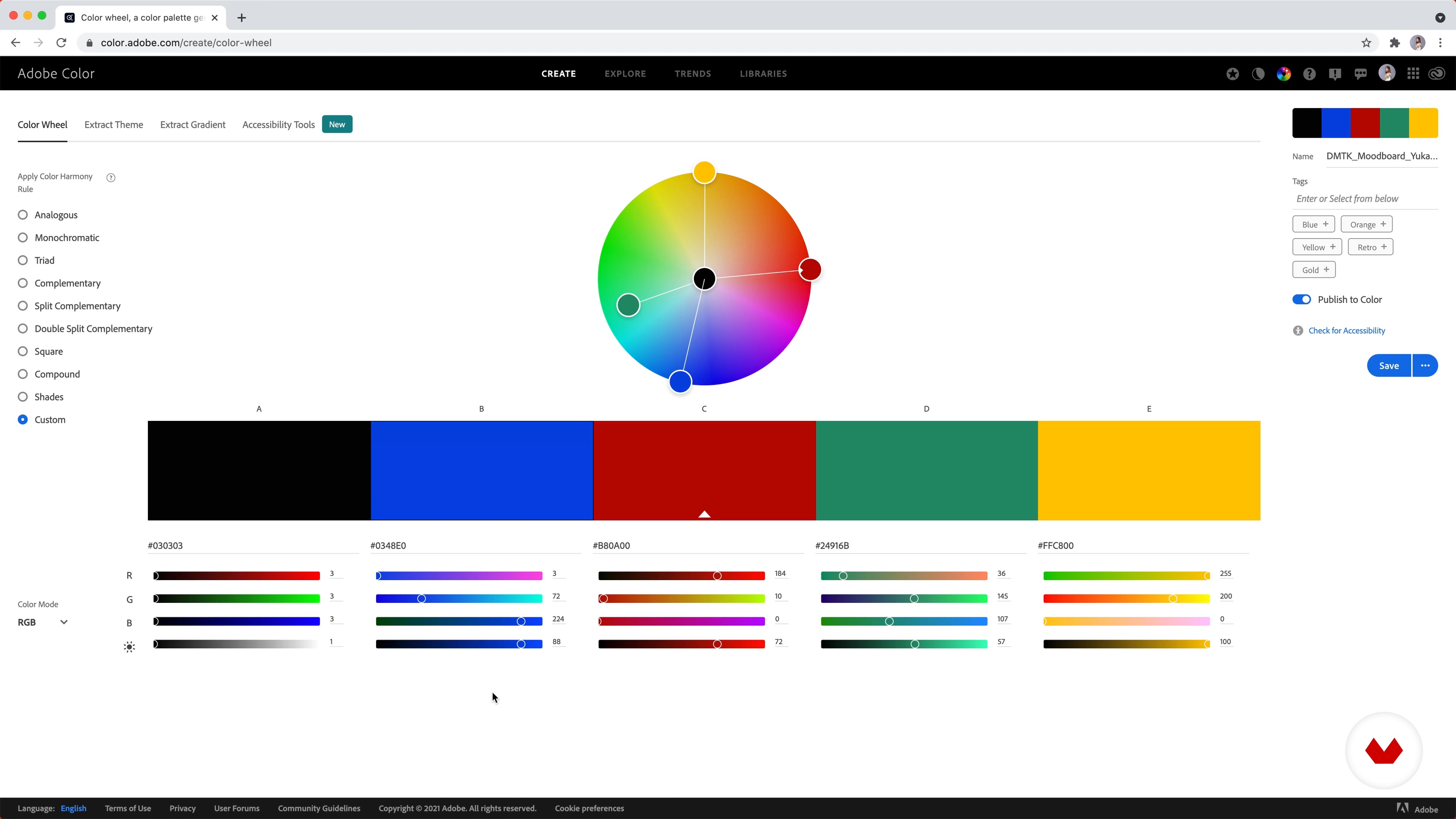The width and height of the screenshot is (1456, 819).
Task: Click the harmony rule help icon
Action: point(111,177)
